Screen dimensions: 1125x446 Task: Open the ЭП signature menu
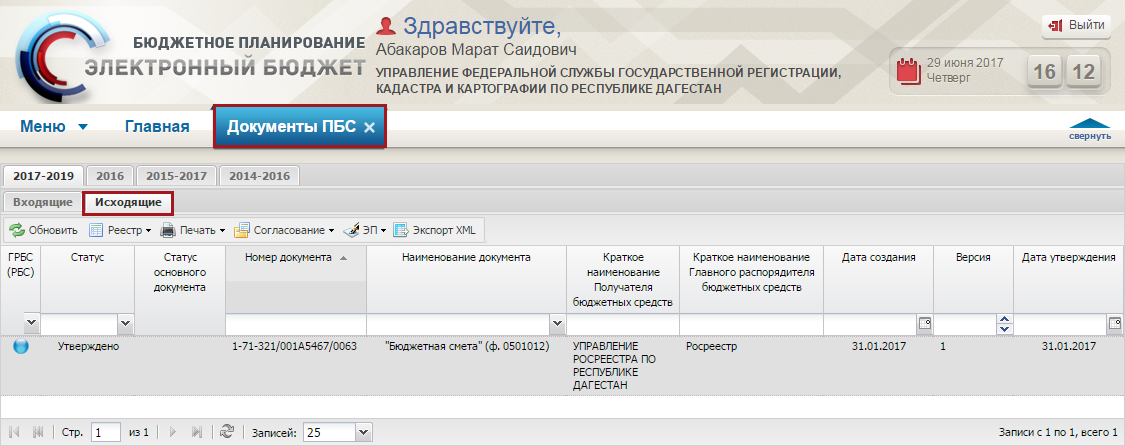[365, 230]
